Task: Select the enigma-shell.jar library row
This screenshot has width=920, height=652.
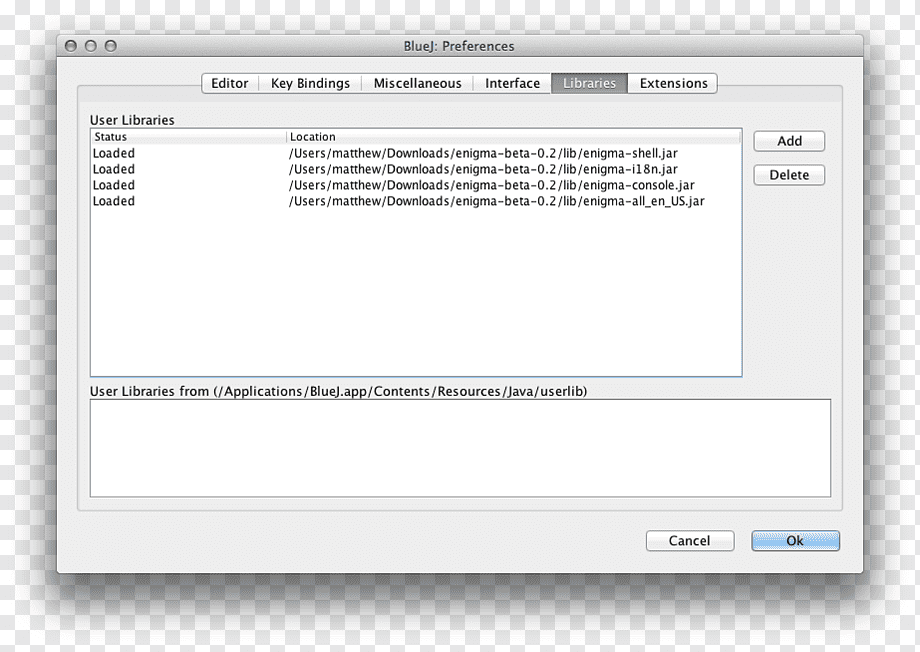Action: pyautogui.click(x=415, y=153)
